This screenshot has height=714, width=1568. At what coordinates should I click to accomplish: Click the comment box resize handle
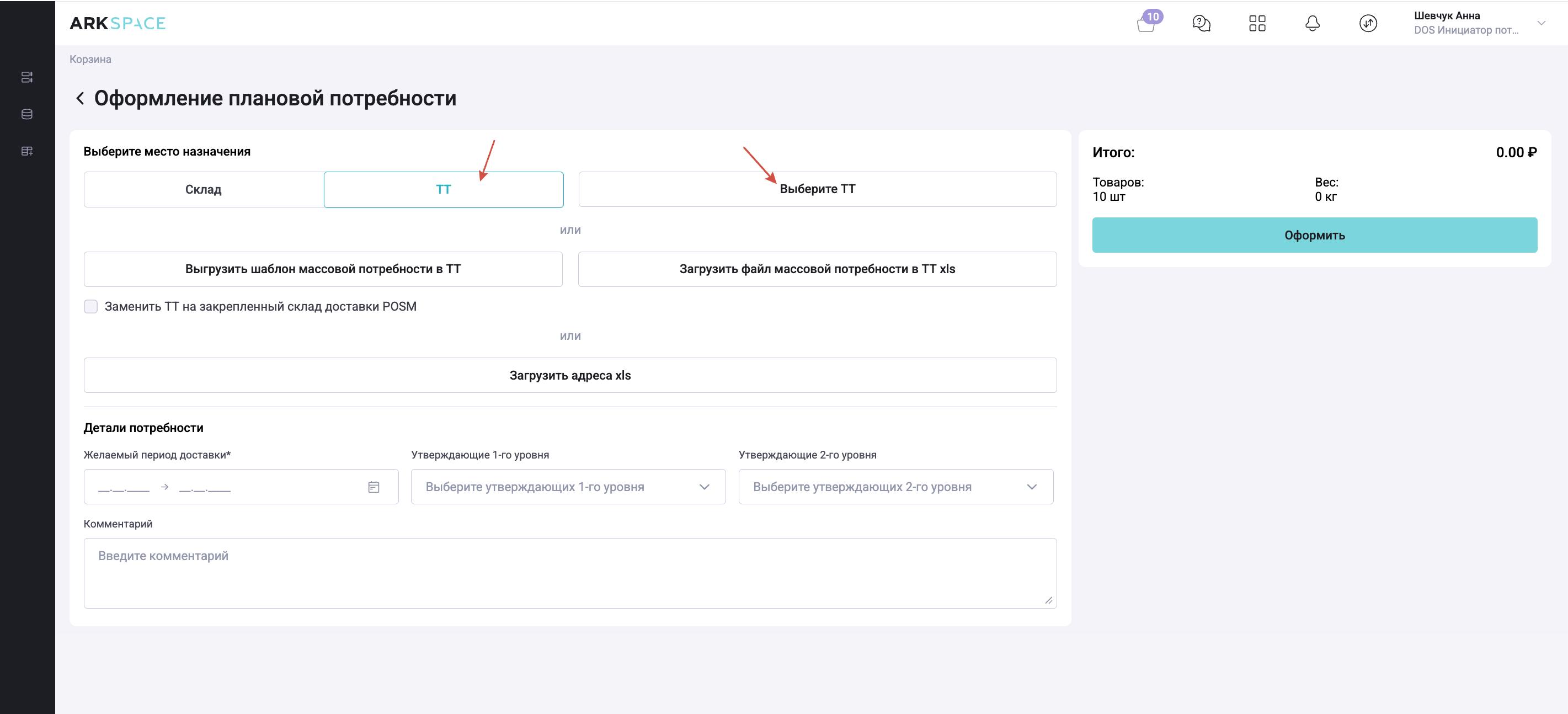tap(1048, 600)
